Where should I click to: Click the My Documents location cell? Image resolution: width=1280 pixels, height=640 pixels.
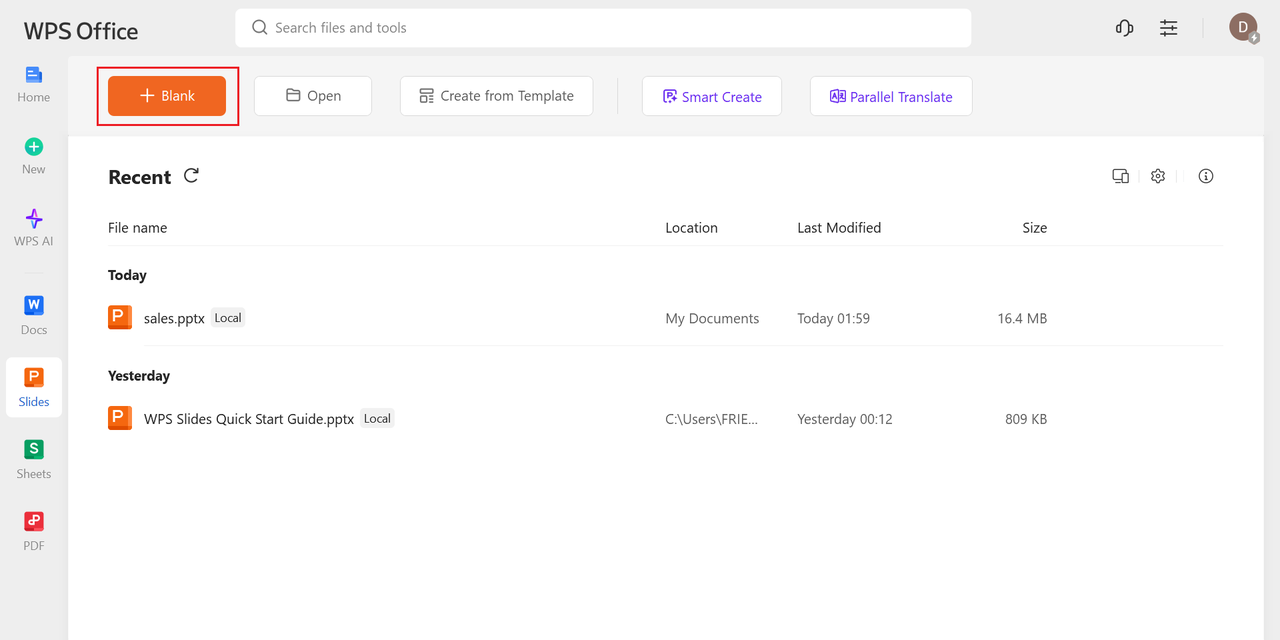712,319
